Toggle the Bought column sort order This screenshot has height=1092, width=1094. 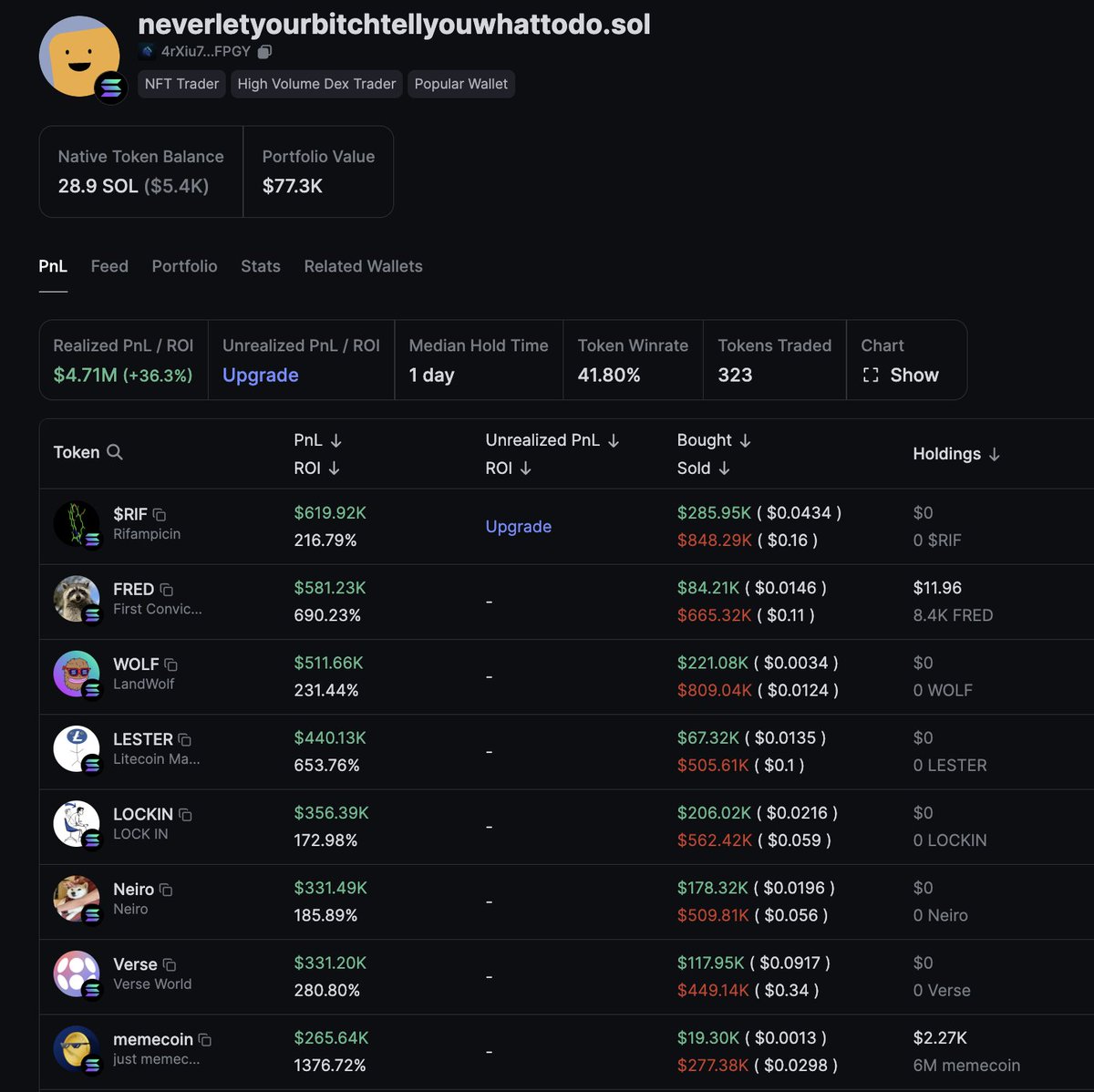coord(745,440)
